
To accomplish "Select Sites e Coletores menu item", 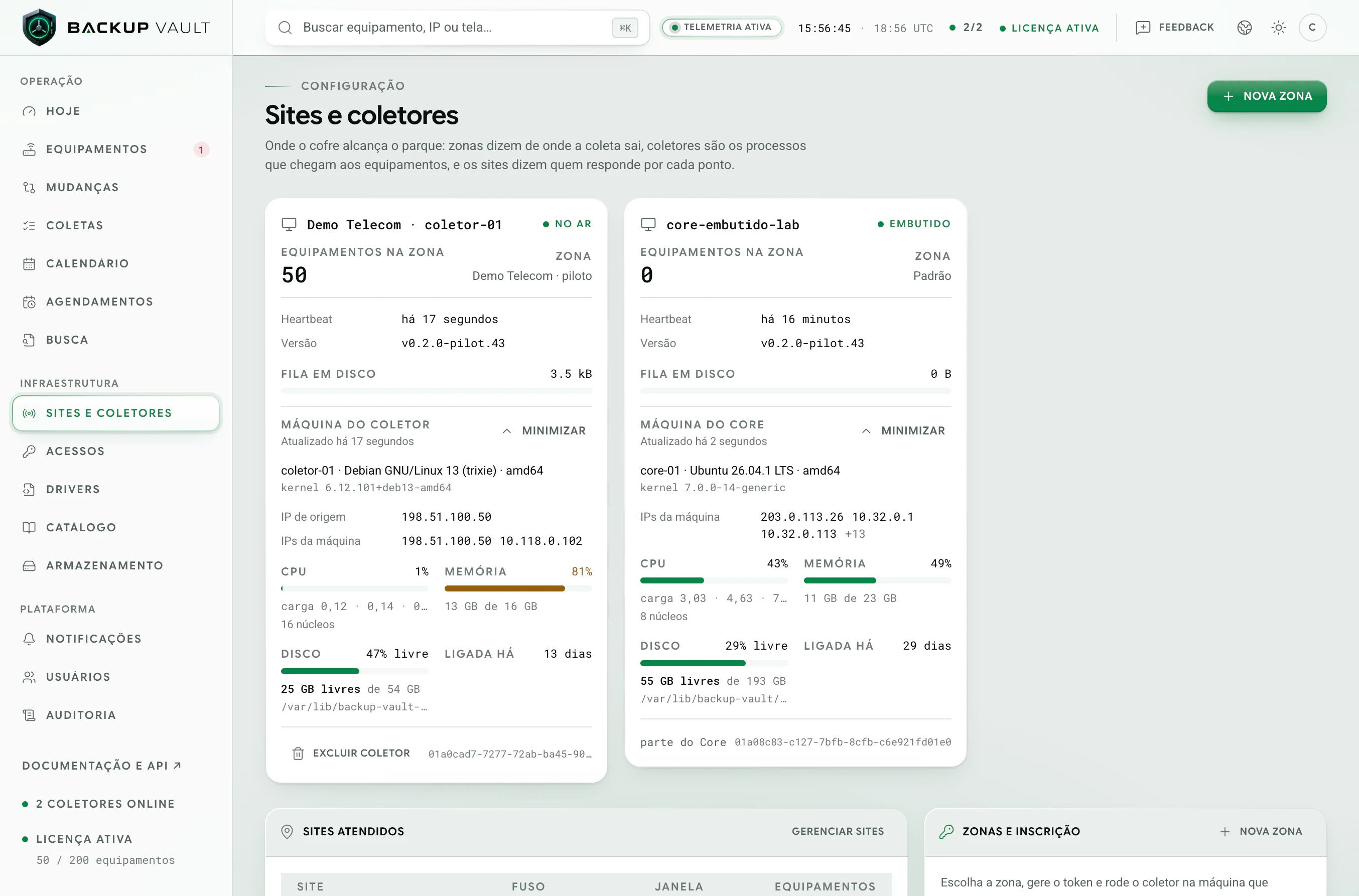I will [116, 413].
